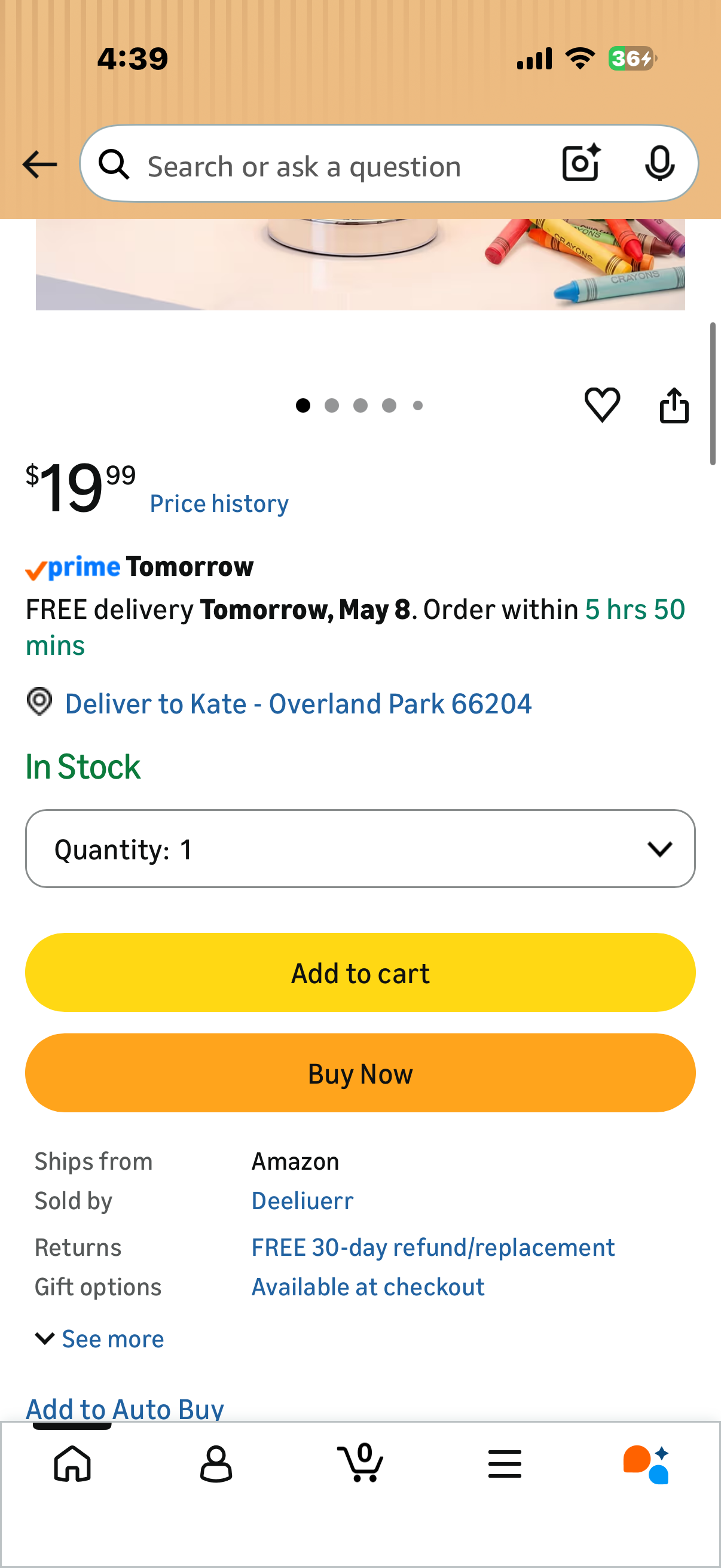This screenshot has height=1568, width=721.
Task: Launch the Rufus AI assistant icon
Action: 646,1464
